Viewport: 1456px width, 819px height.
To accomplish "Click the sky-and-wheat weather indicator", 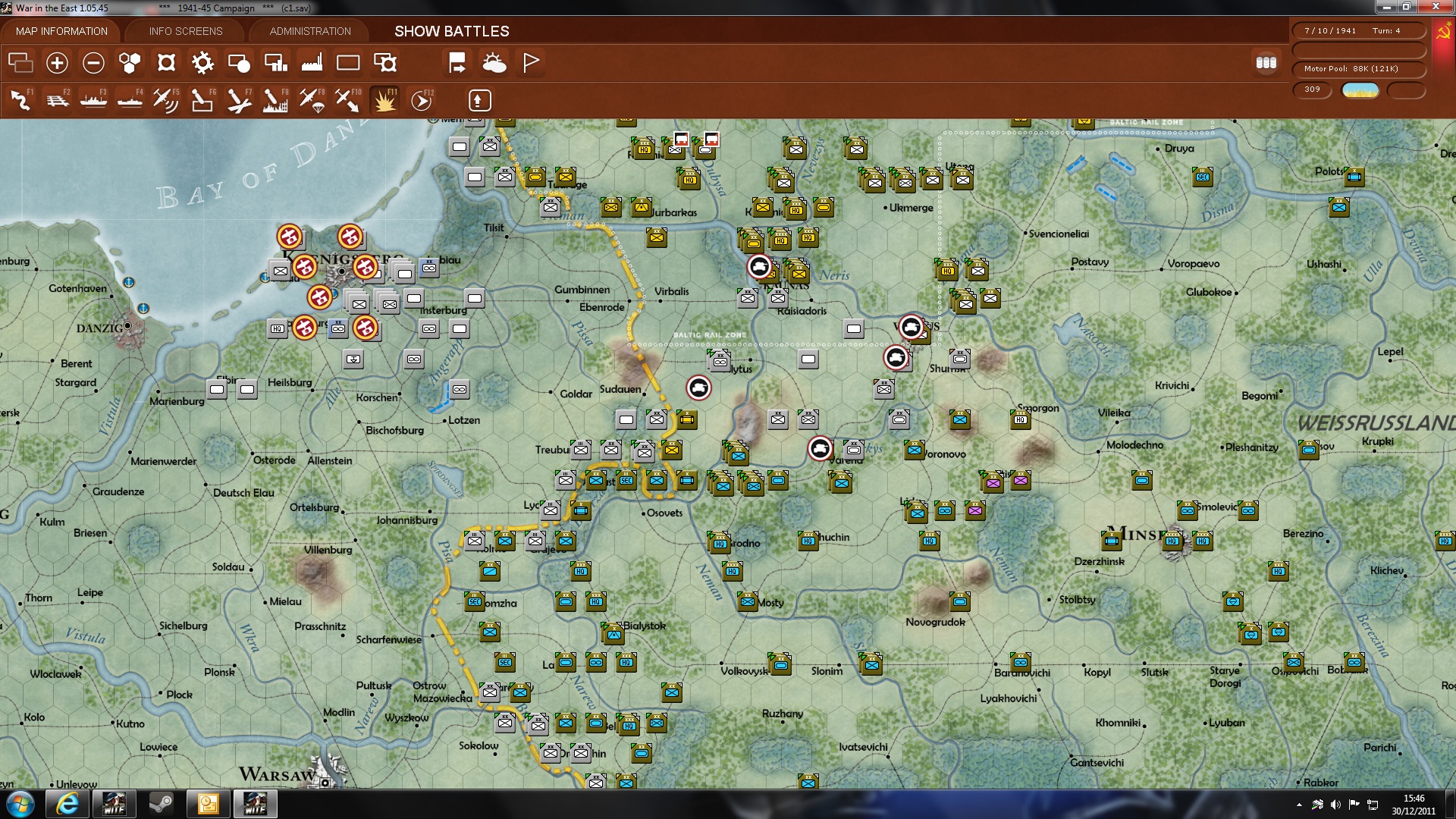I will (x=1360, y=90).
